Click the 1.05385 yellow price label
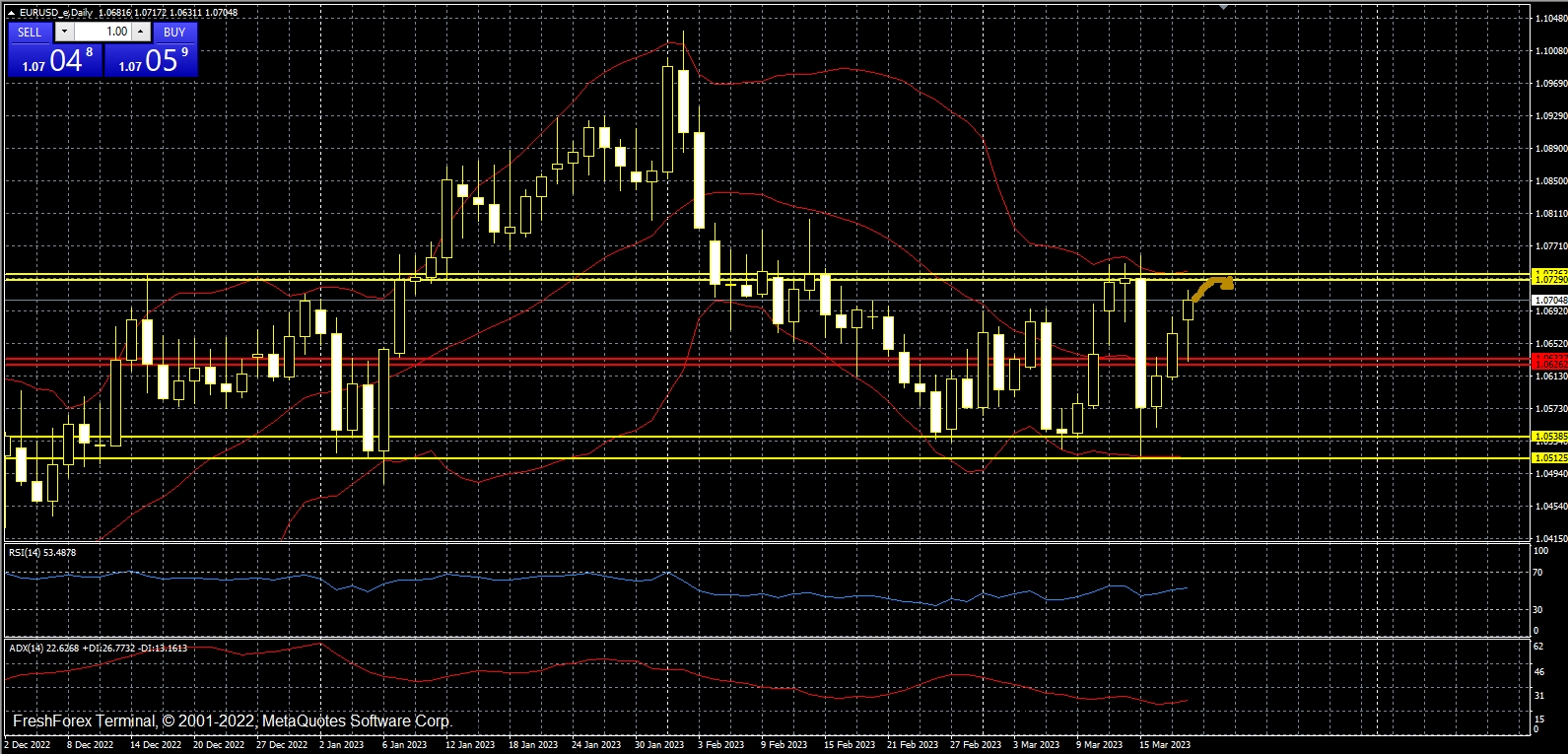This screenshot has width=1568, height=754. [1550, 436]
